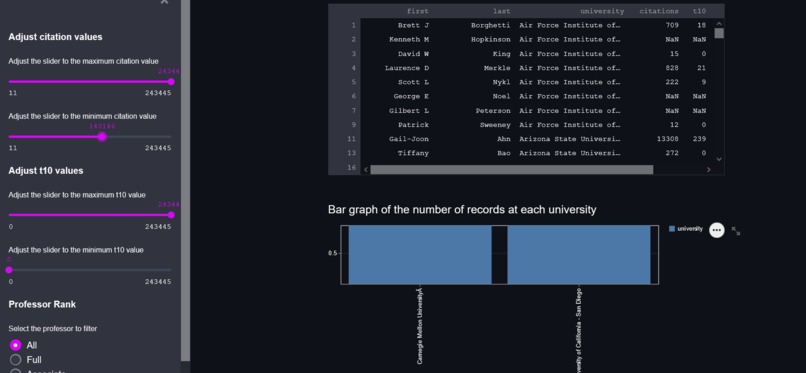806x373 pixels.
Task: Select the university cell in Tiffany's row
Action: pyautogui.click(x=570, y=153)
